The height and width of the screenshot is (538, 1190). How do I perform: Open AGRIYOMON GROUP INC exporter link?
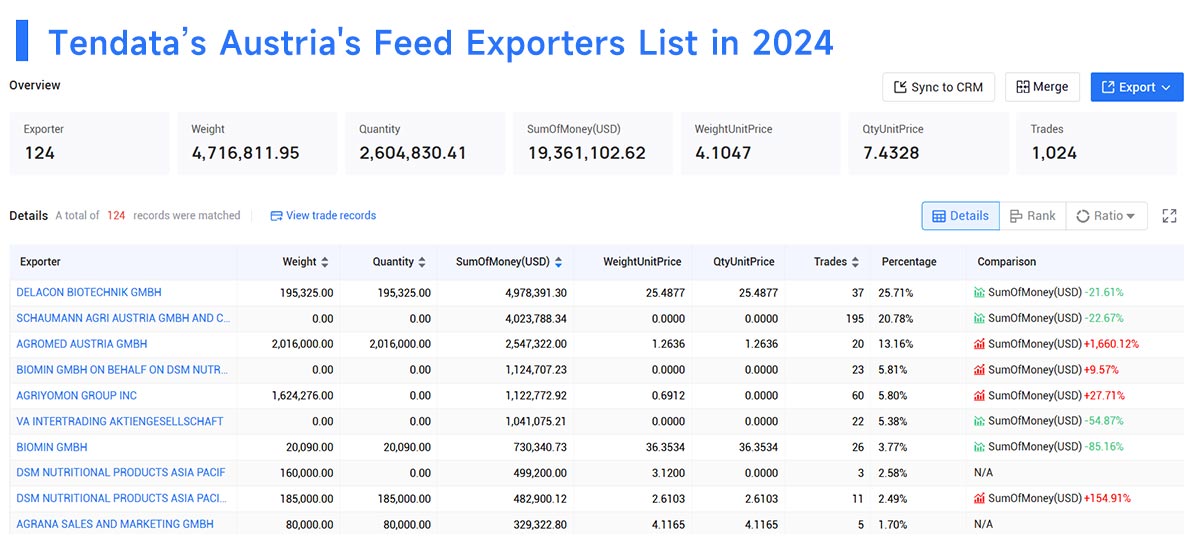77,395
